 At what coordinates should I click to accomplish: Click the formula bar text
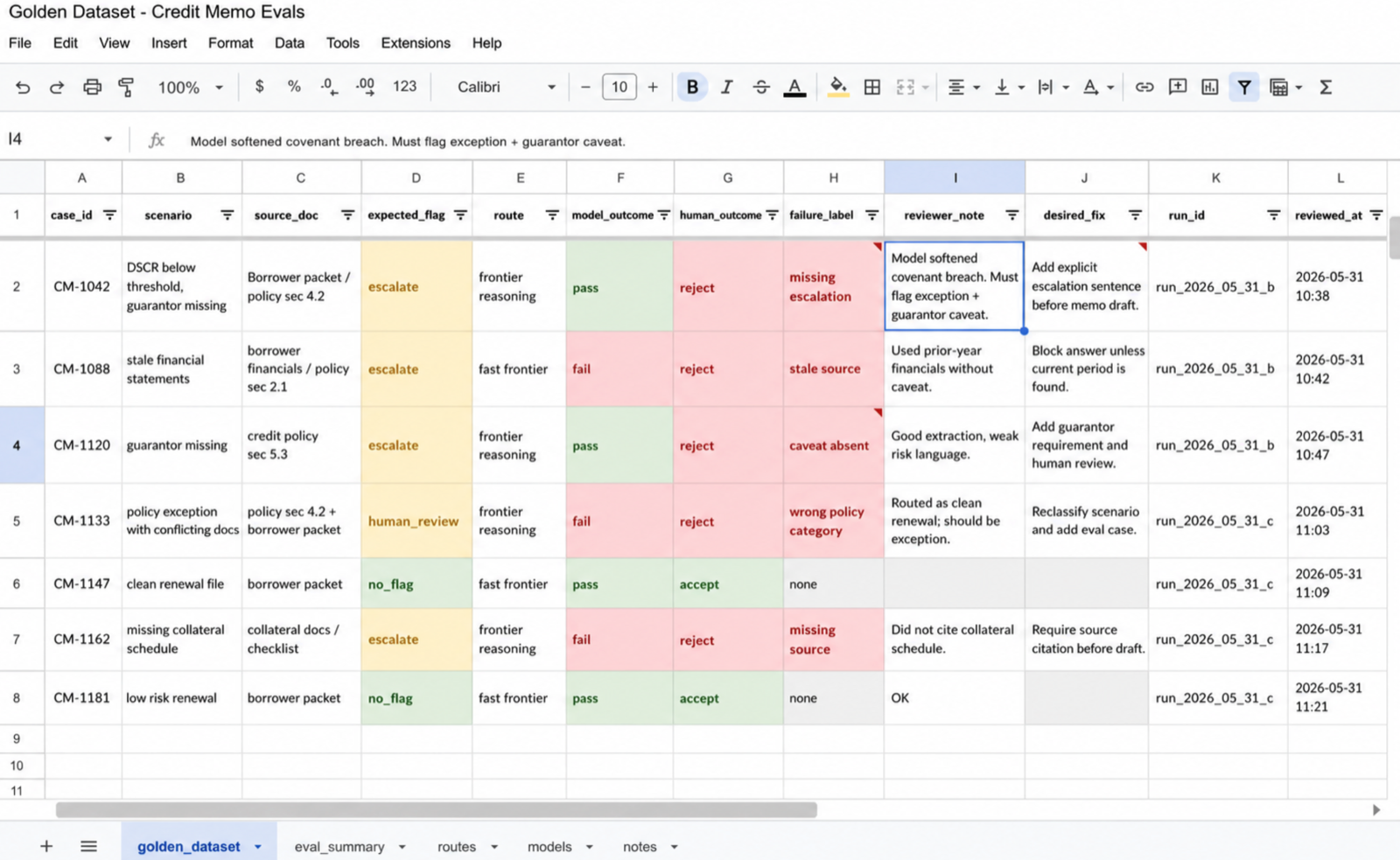[x=408, y=141]
